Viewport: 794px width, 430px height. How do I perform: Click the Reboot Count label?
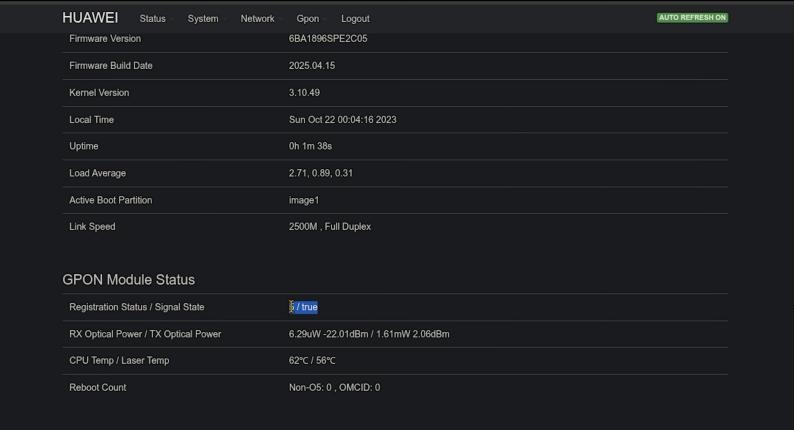(98, 387)
